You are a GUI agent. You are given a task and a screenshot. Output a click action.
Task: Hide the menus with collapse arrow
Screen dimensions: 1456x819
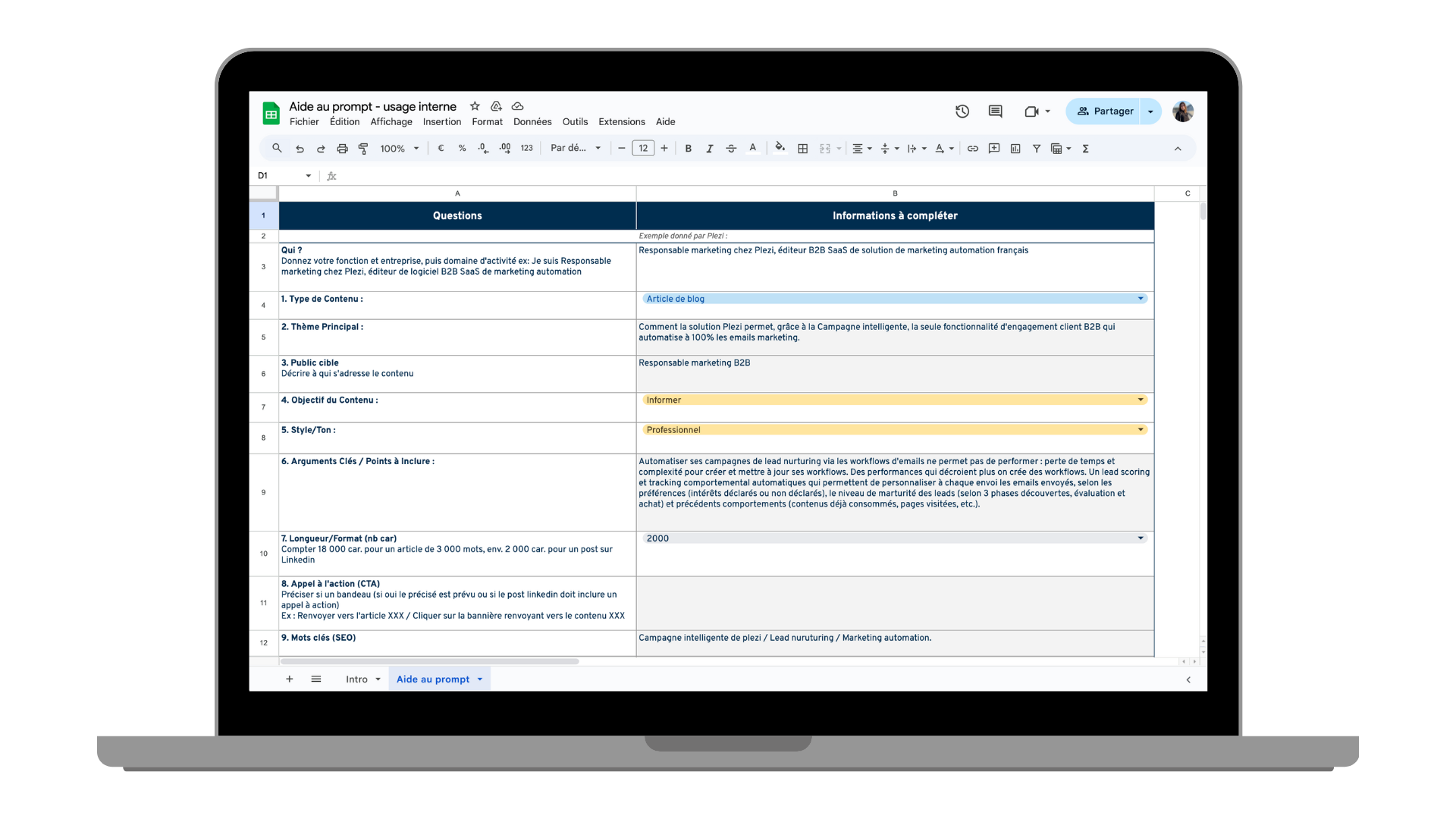point(1178,149)
